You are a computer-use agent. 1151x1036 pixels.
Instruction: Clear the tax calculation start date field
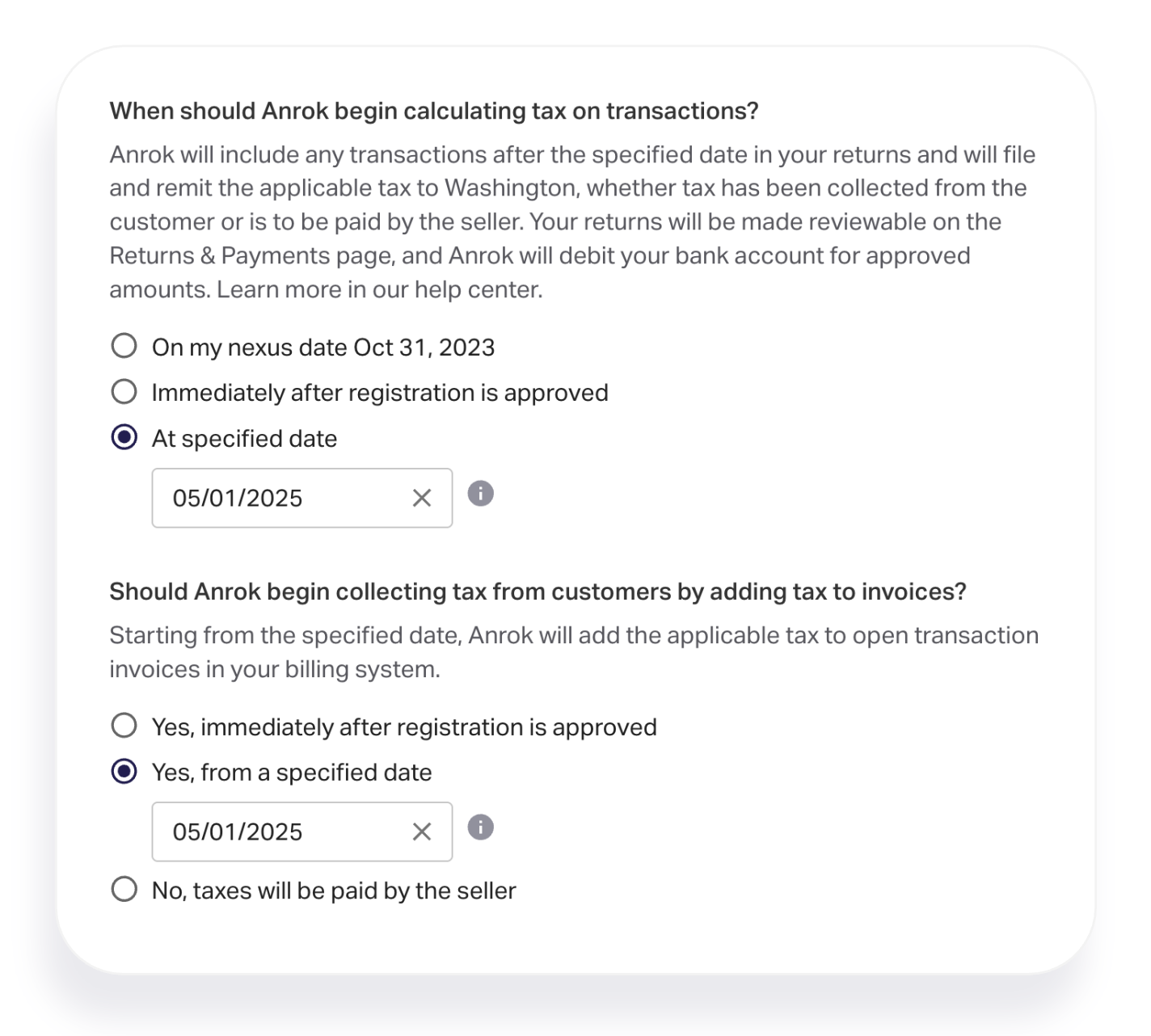pyautogui.click(x=422, y=498)
